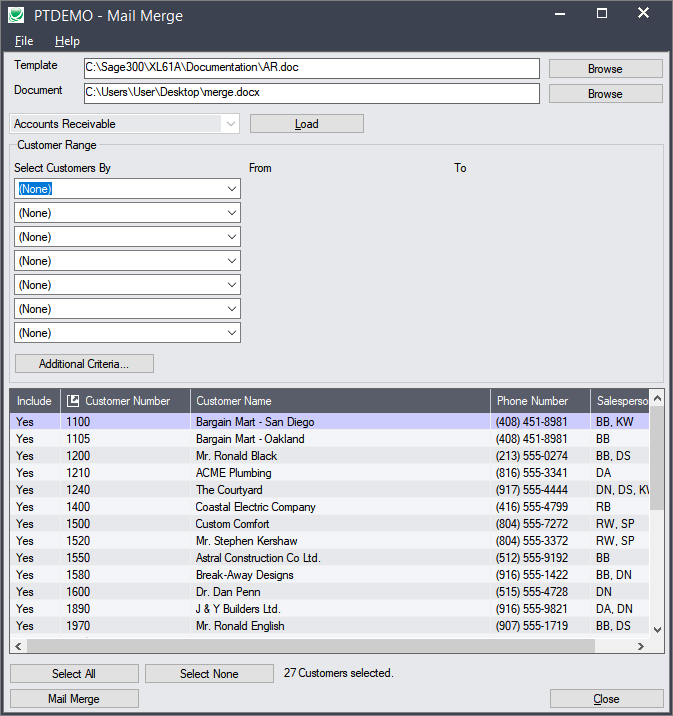This screenshot has height=716, width=673.
Task: Click the Select None button
Action: coord(209,674)
